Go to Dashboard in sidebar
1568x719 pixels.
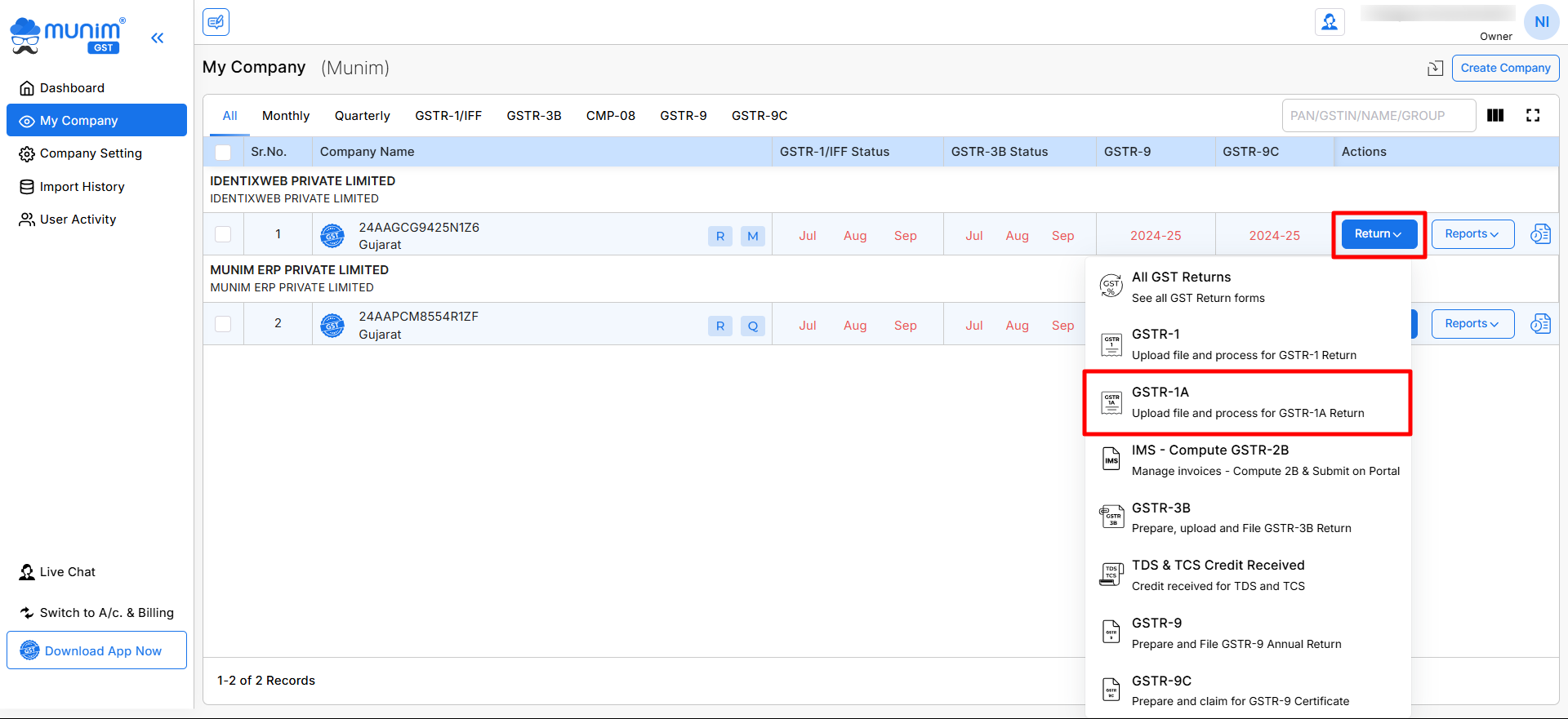click(96, 87)
